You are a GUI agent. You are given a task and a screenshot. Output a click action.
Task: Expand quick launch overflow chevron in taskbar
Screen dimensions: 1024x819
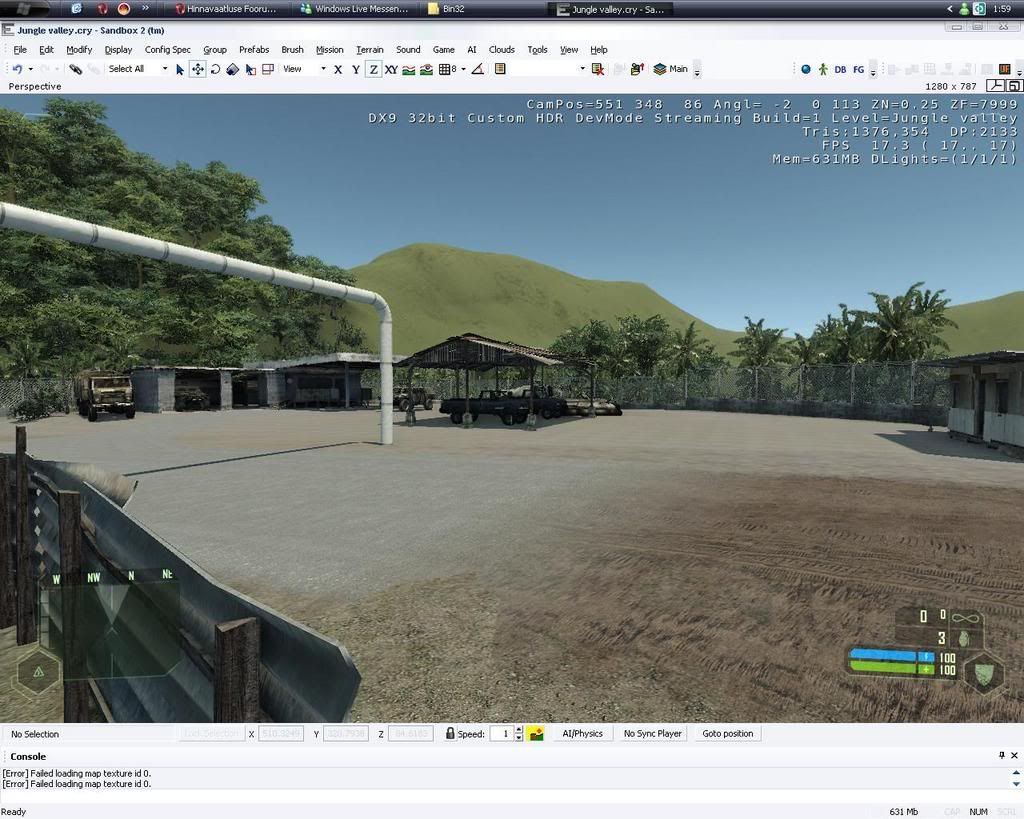[x=145, y=8]
